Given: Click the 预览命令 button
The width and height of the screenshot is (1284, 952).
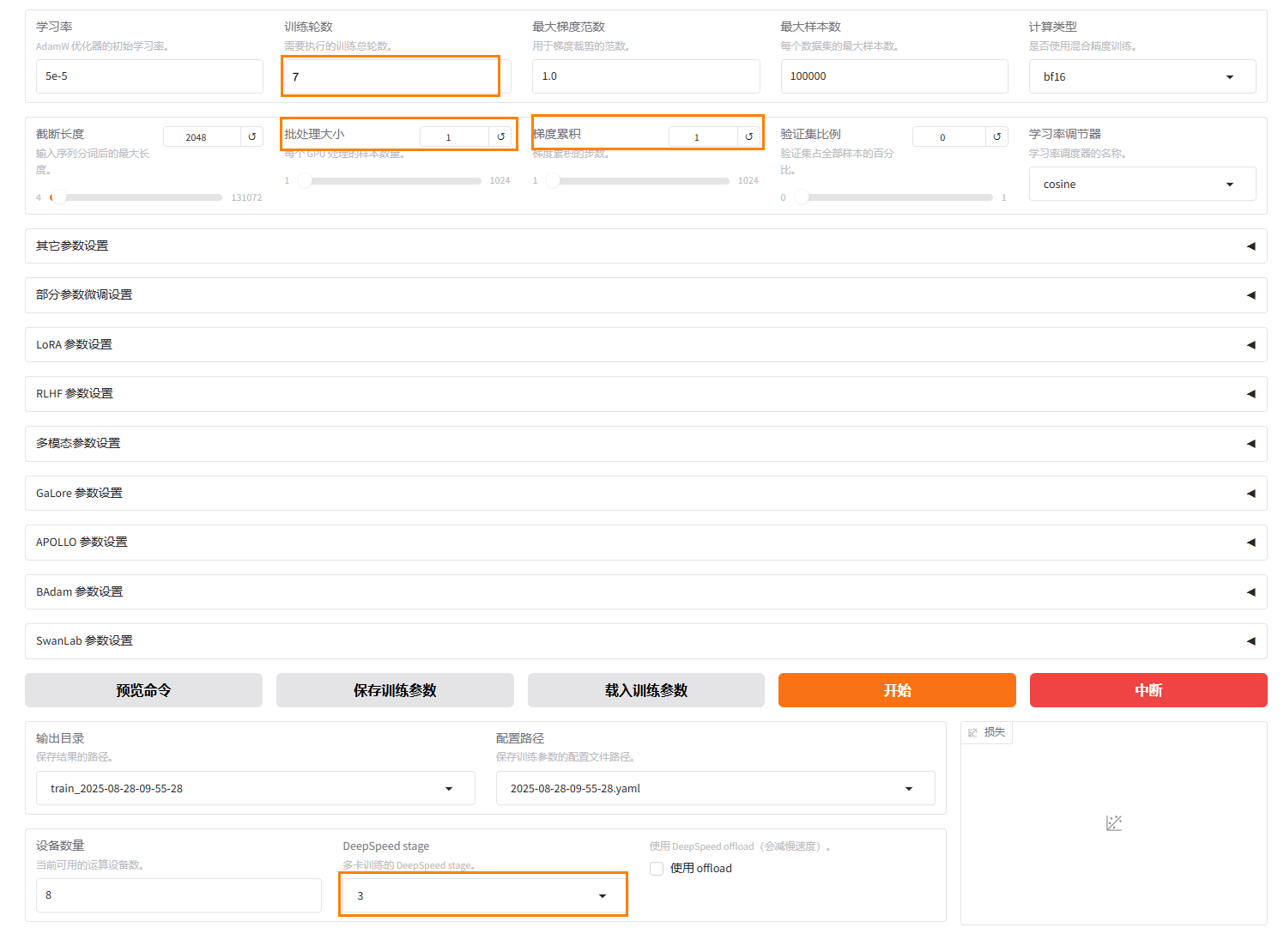Looking at the screenshot, I should coord(143,690).
